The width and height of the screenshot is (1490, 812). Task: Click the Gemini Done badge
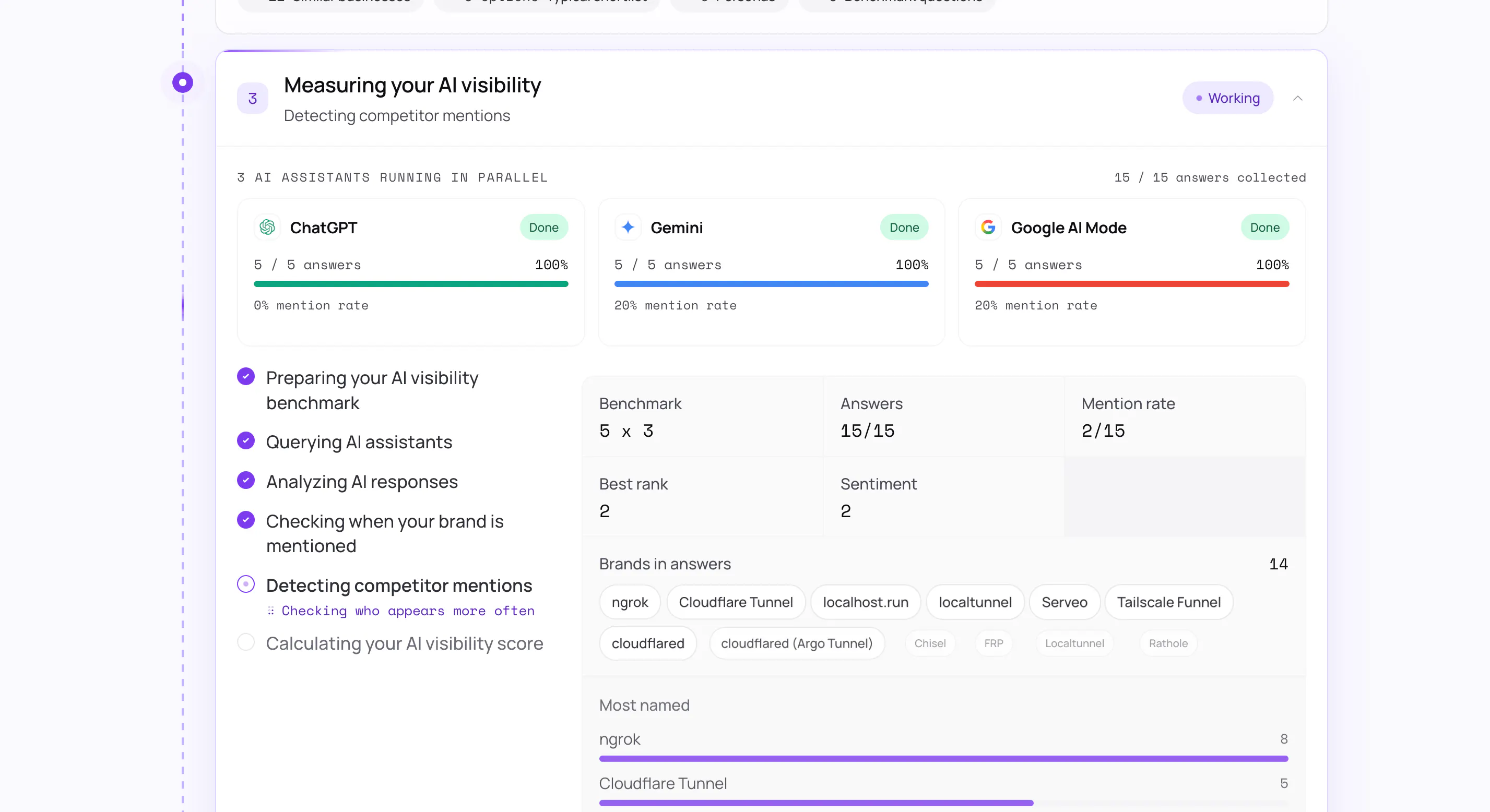tap(904, 228)
